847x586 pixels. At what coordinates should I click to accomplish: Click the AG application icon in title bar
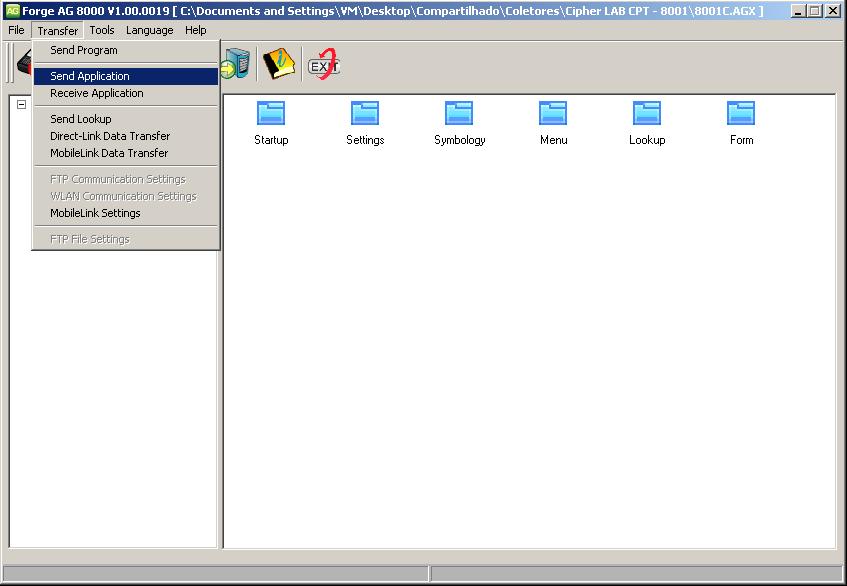(12, 10)
